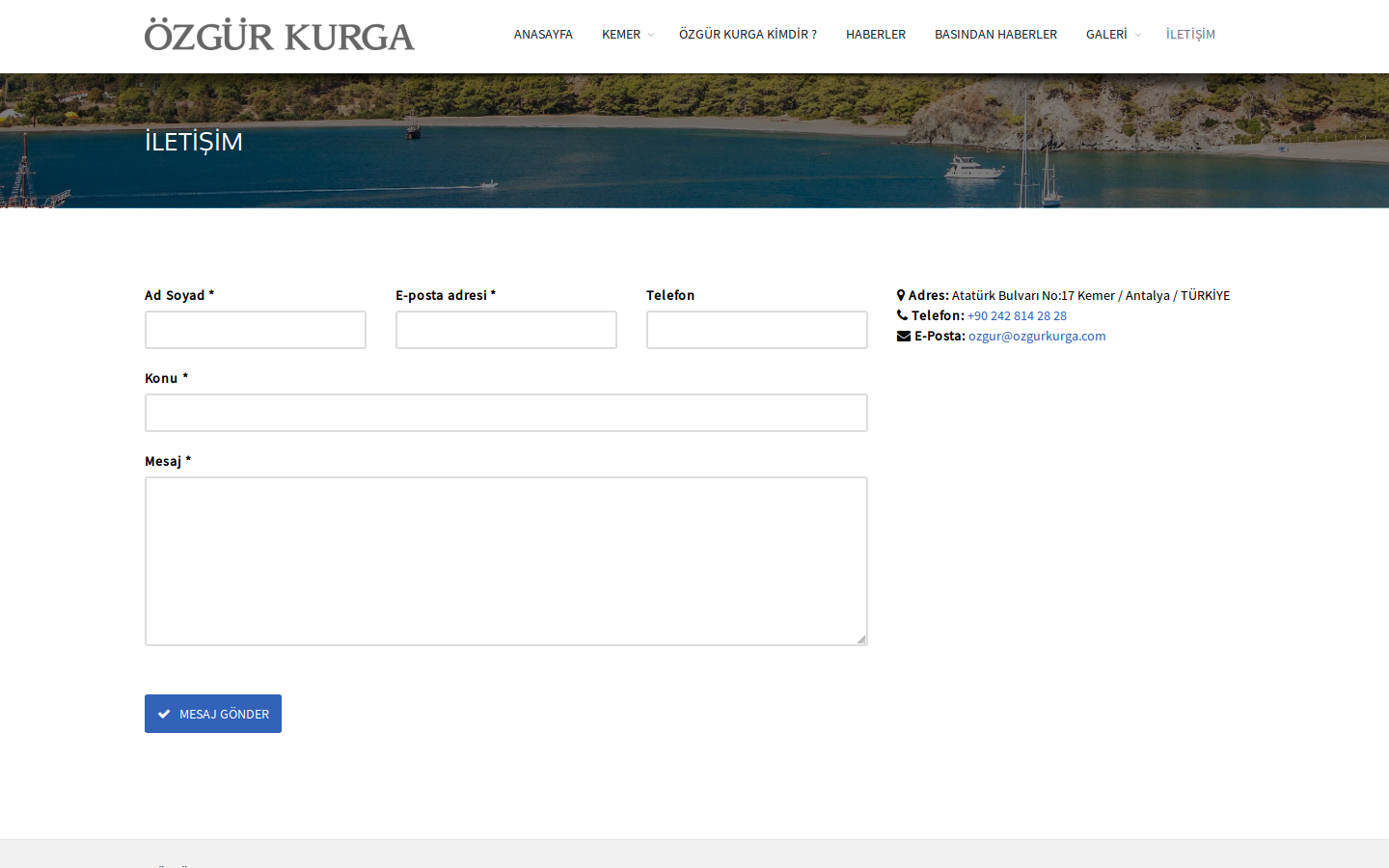This screenshot has height=868, width=1389.
Task: Open BASINDAN HABERLER page
Action: pos(995,35)
